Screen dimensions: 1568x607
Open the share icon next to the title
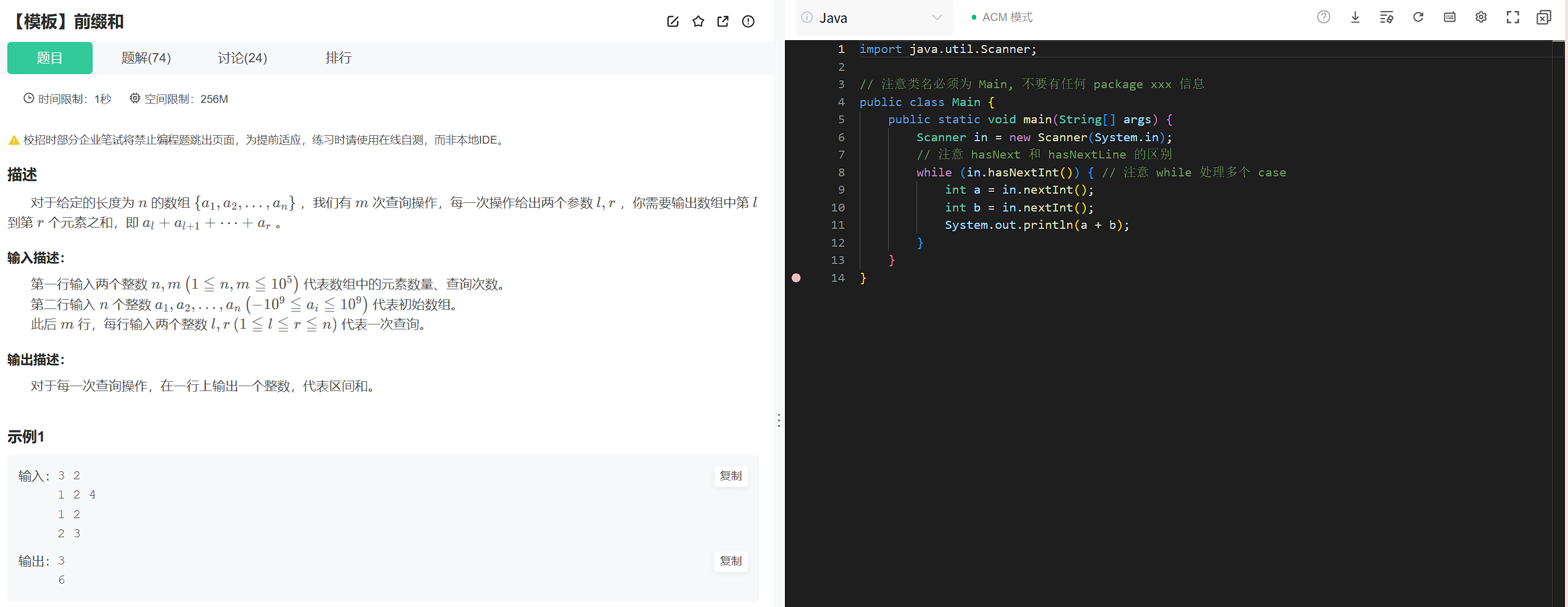(723, 22)
